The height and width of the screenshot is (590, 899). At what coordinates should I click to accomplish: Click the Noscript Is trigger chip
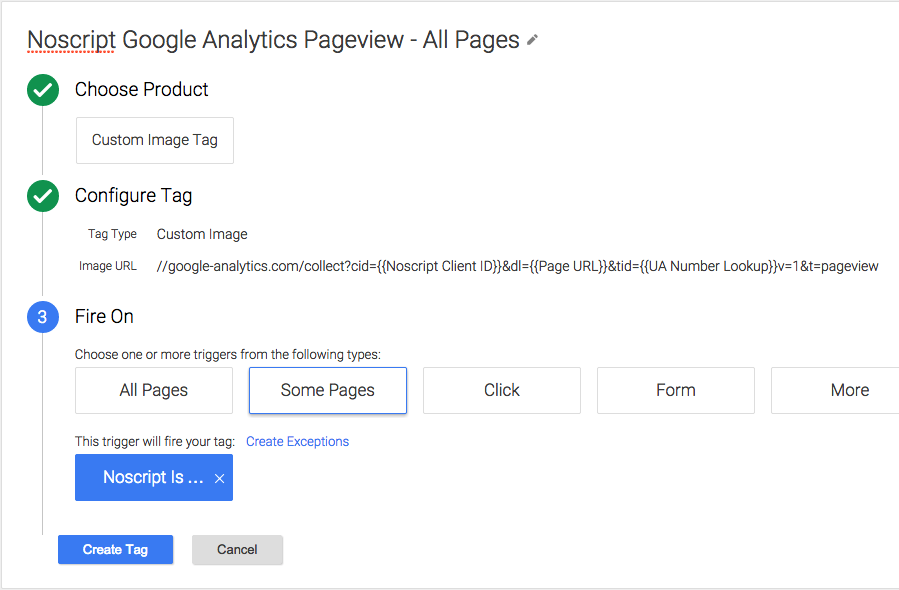click(x=153, y=478)
